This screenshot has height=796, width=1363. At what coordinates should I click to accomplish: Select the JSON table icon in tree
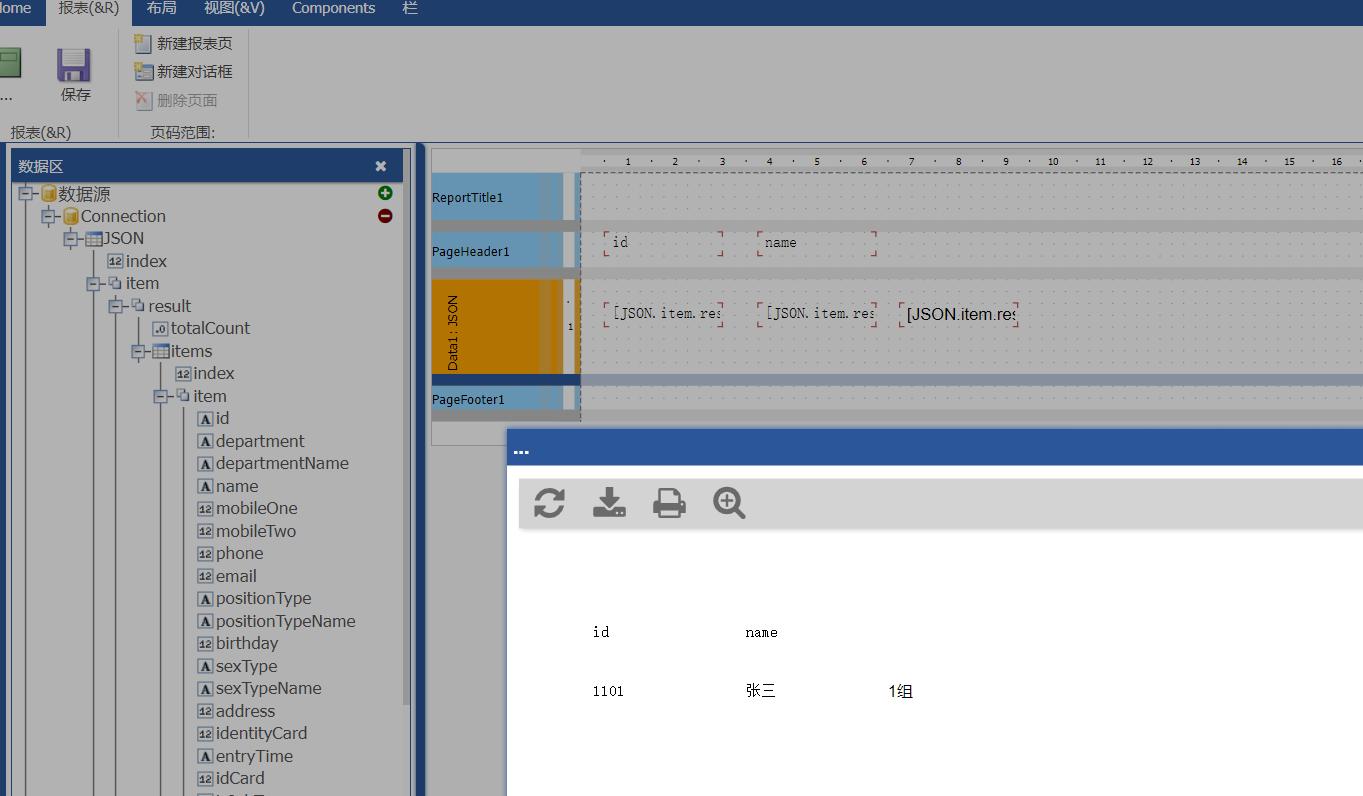(x=93, y=239)
